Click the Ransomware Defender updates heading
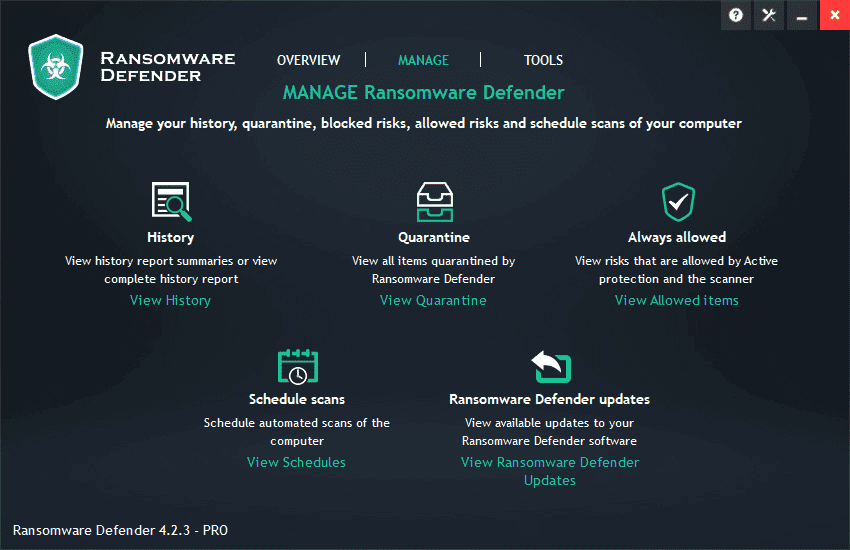850x550 pixels. tap(550, 399)
